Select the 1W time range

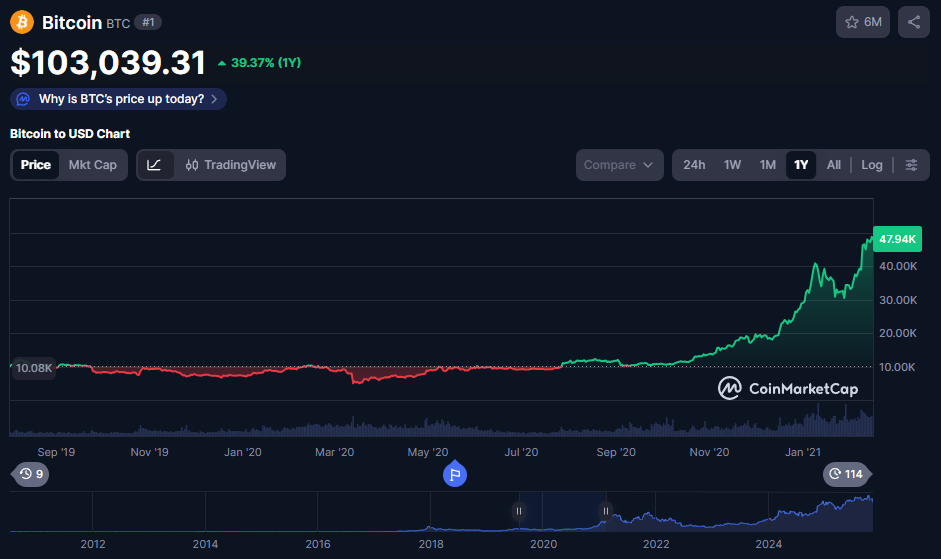[732, 165]
